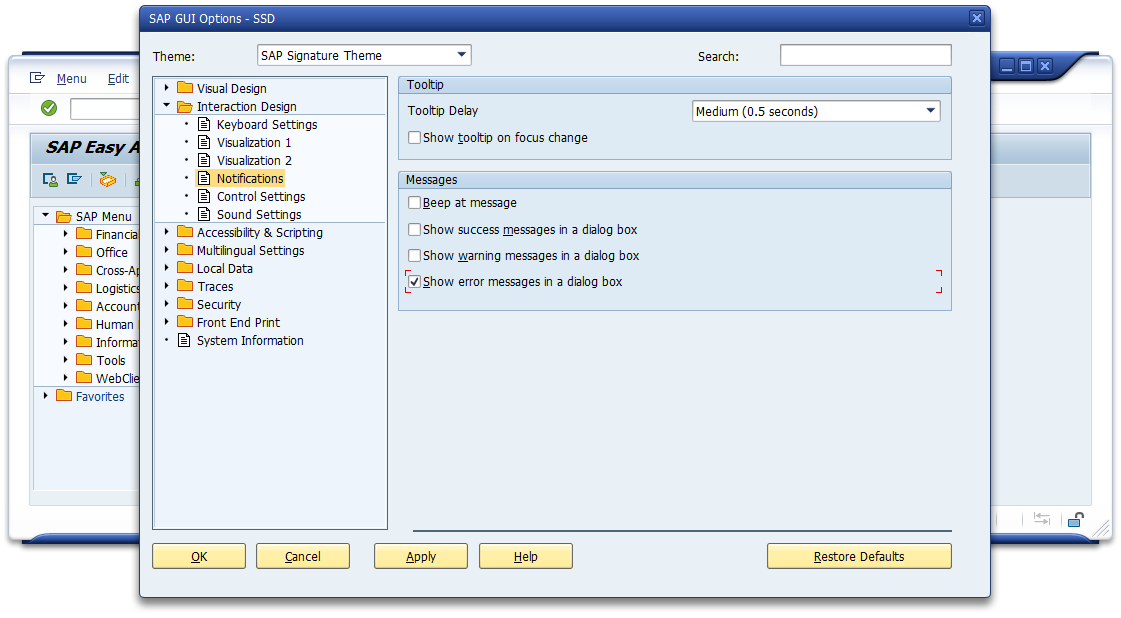Maximize the background SAP window

point(1026,66)
